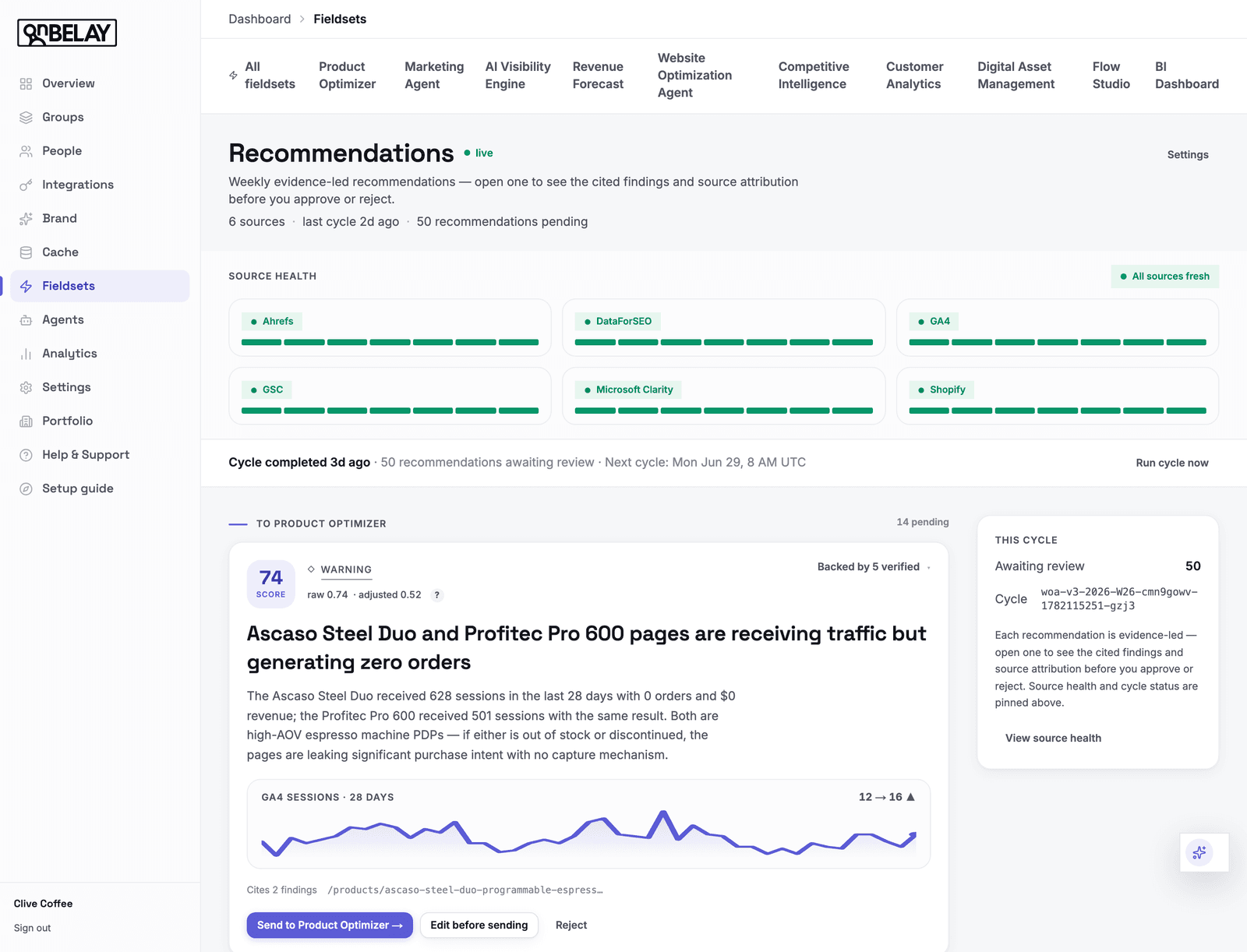Click the question mark next to adjusted score
The width and height of the screenshot is (1247, 952).
(x=436, y=595)
